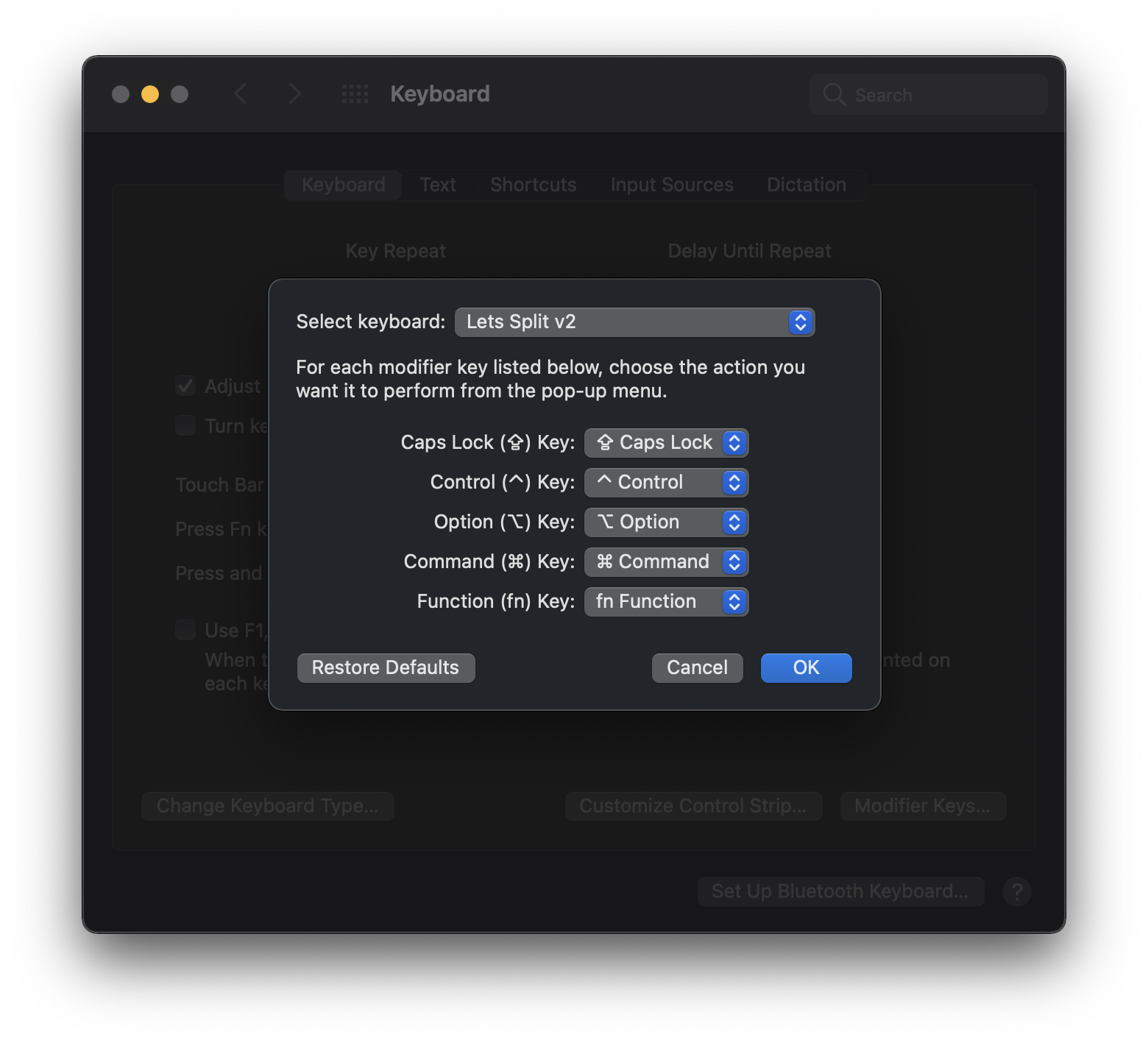Click the Modifier Keys button
1148x1042 pixels.
click(923, 807)
